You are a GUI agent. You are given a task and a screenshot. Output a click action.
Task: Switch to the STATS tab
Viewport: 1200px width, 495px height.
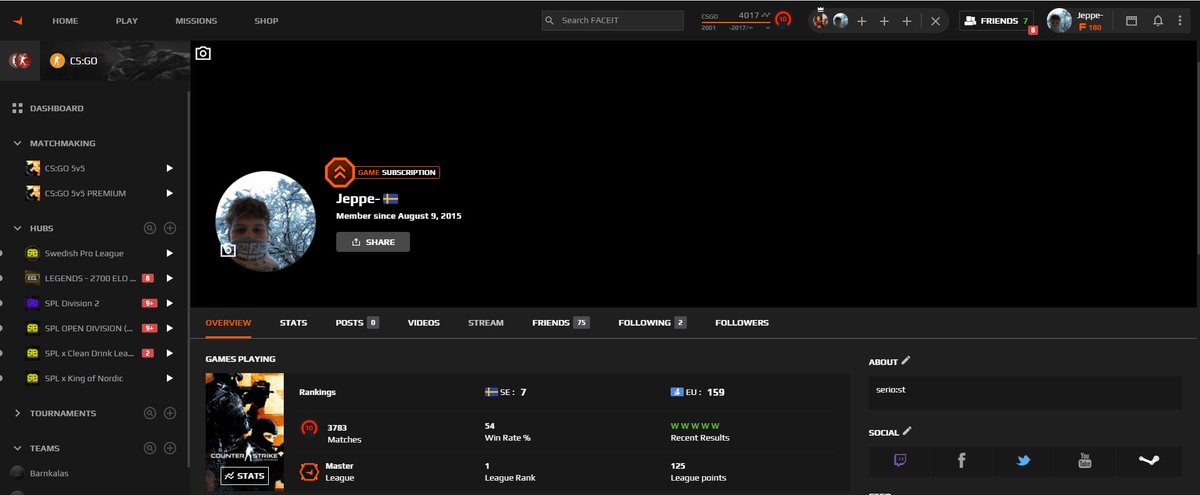click(x=293, y=323)
